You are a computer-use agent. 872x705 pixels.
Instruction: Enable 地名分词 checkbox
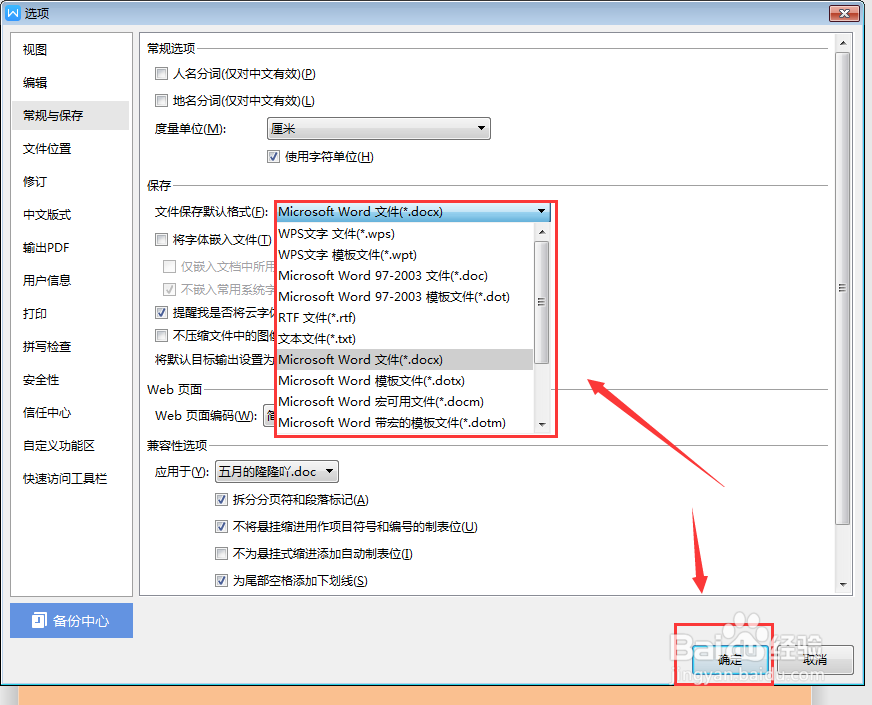(161, 101)
